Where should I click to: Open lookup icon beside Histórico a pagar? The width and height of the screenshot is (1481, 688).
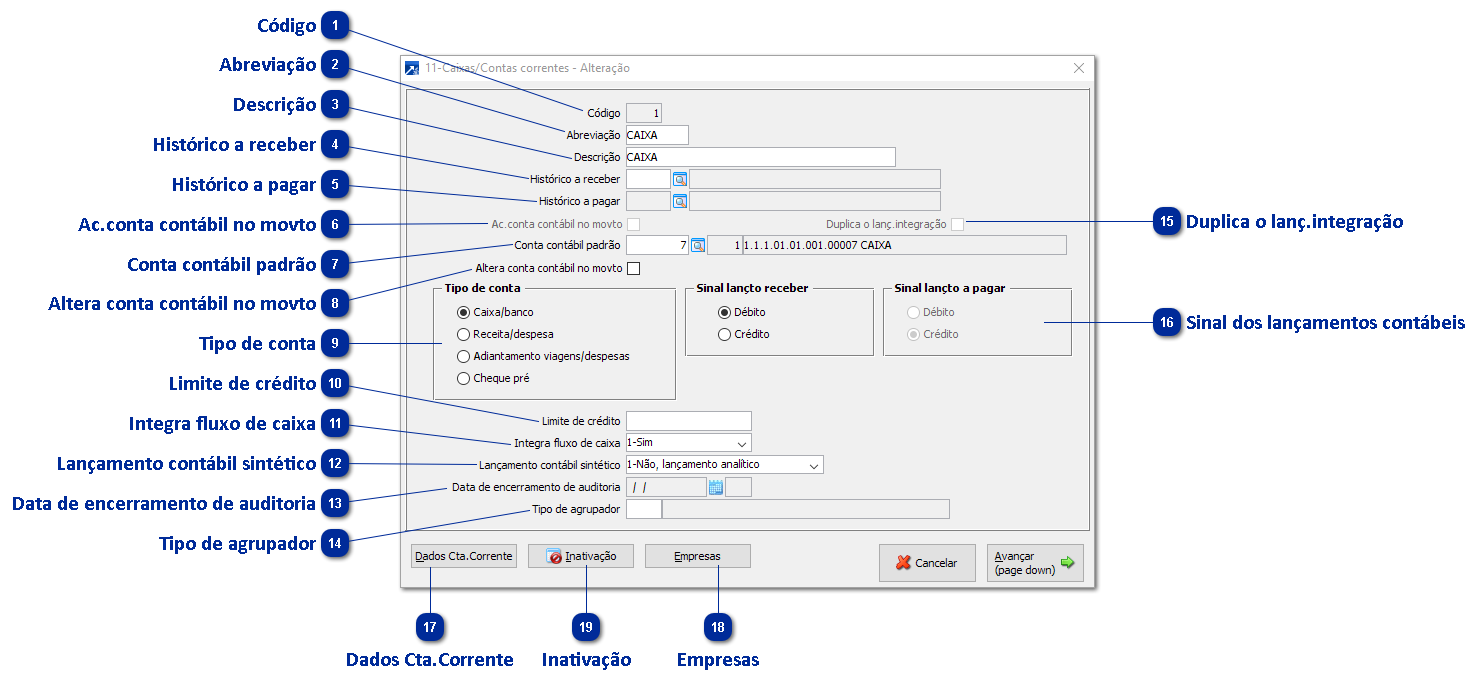point(680,201)
